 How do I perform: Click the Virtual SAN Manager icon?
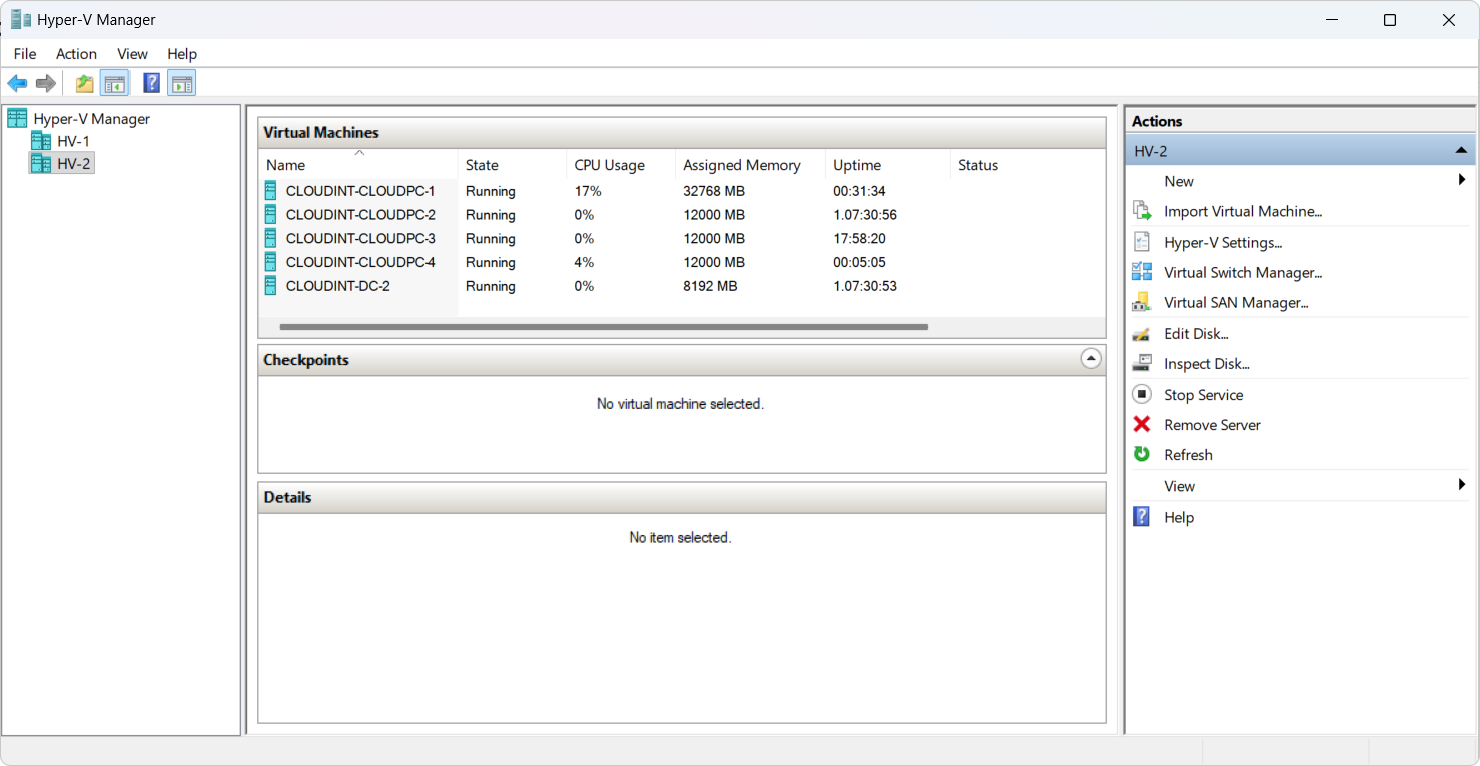(x=1142, y=302)
